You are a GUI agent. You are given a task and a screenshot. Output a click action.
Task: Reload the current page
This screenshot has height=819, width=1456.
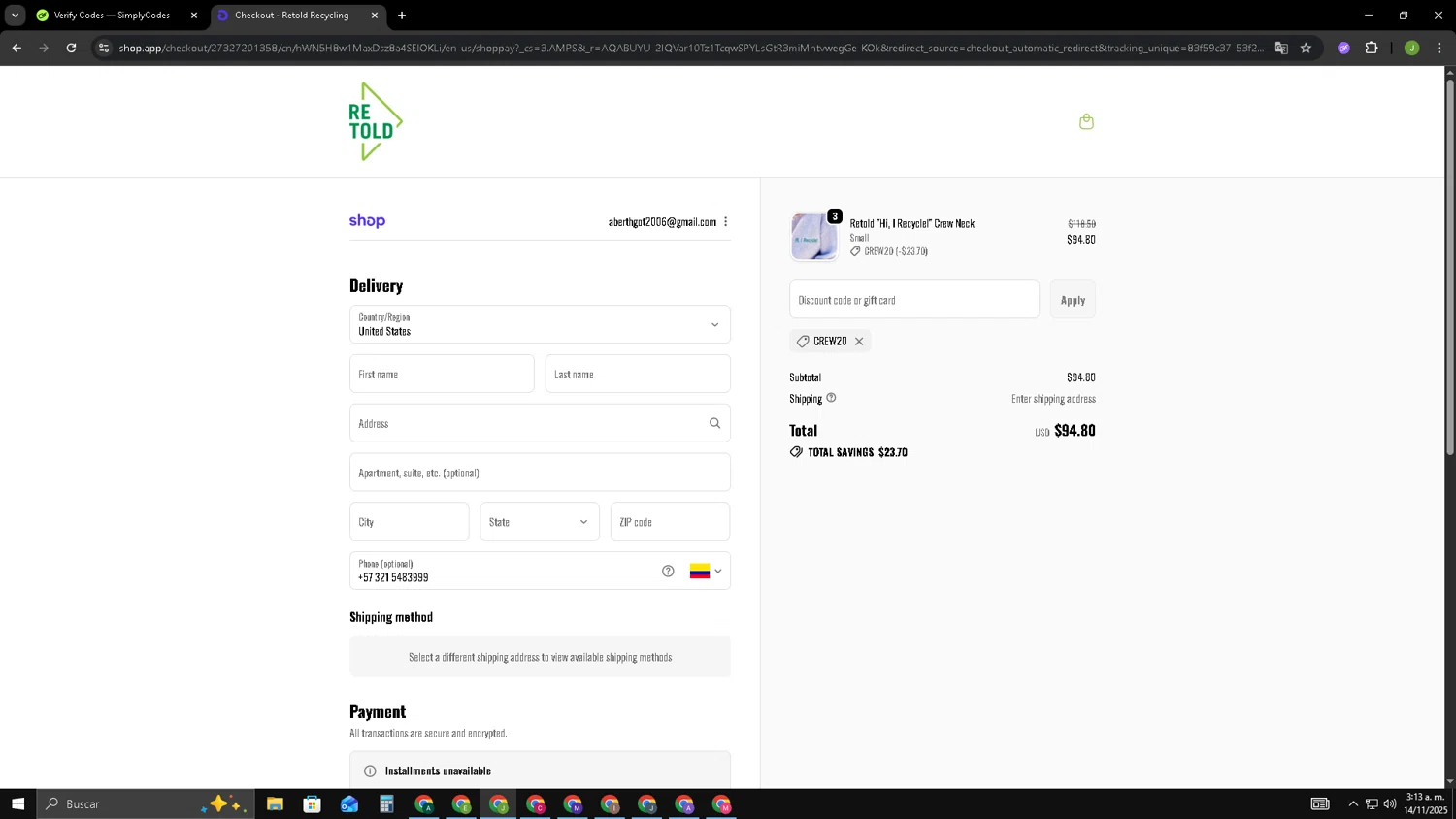[x=71, y=48]
